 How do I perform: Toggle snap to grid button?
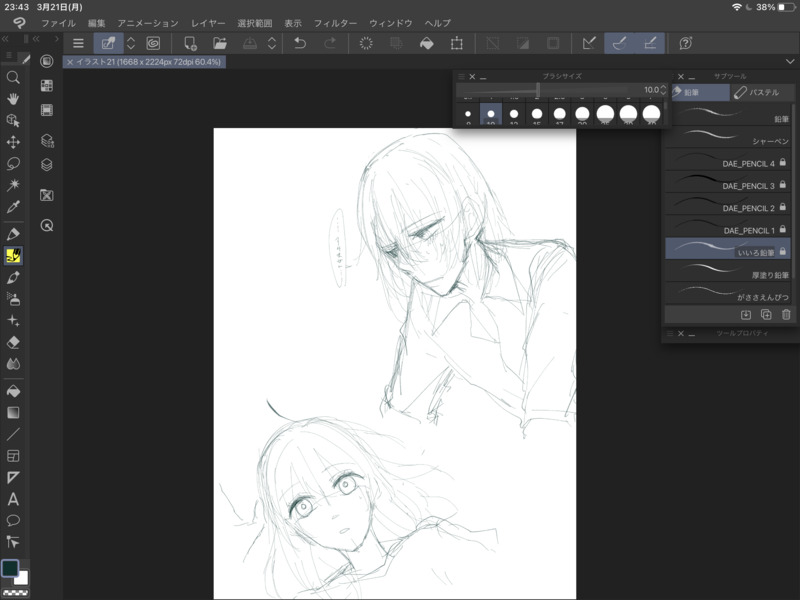point(650,43)
